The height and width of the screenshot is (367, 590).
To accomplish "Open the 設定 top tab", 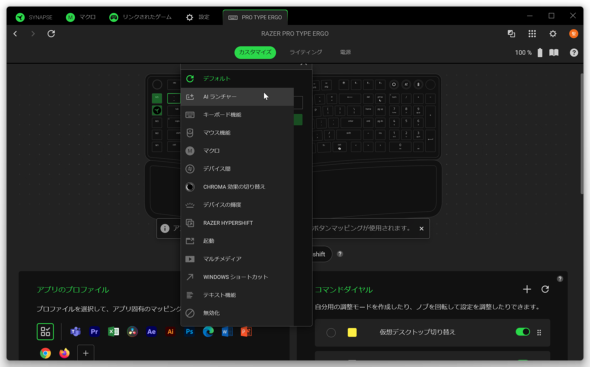I will point(198,17).
